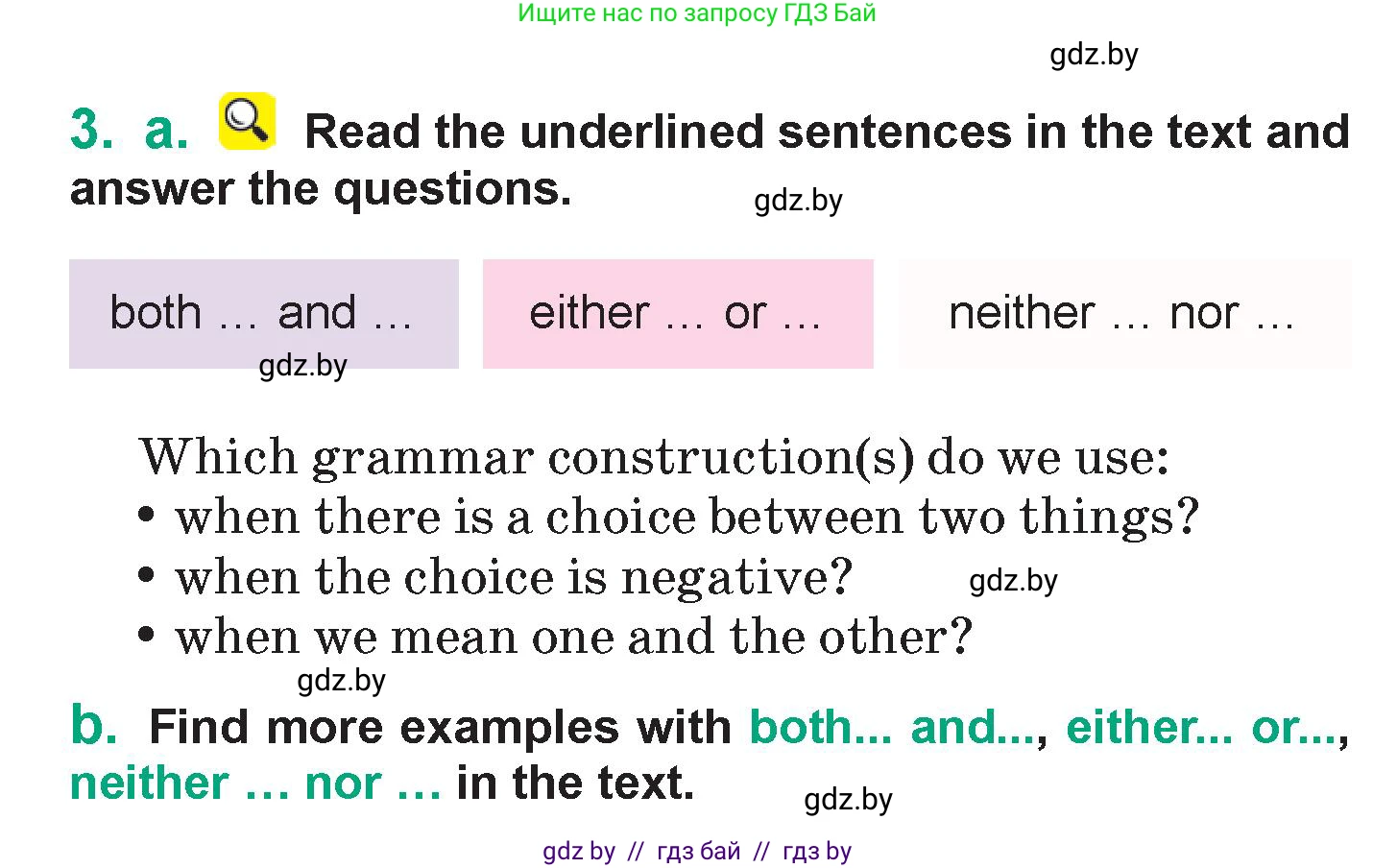The width and height of the screenshot is (1397, 868).
Task: Open the "гдз бай" footer link
Action: coord(699,851)
